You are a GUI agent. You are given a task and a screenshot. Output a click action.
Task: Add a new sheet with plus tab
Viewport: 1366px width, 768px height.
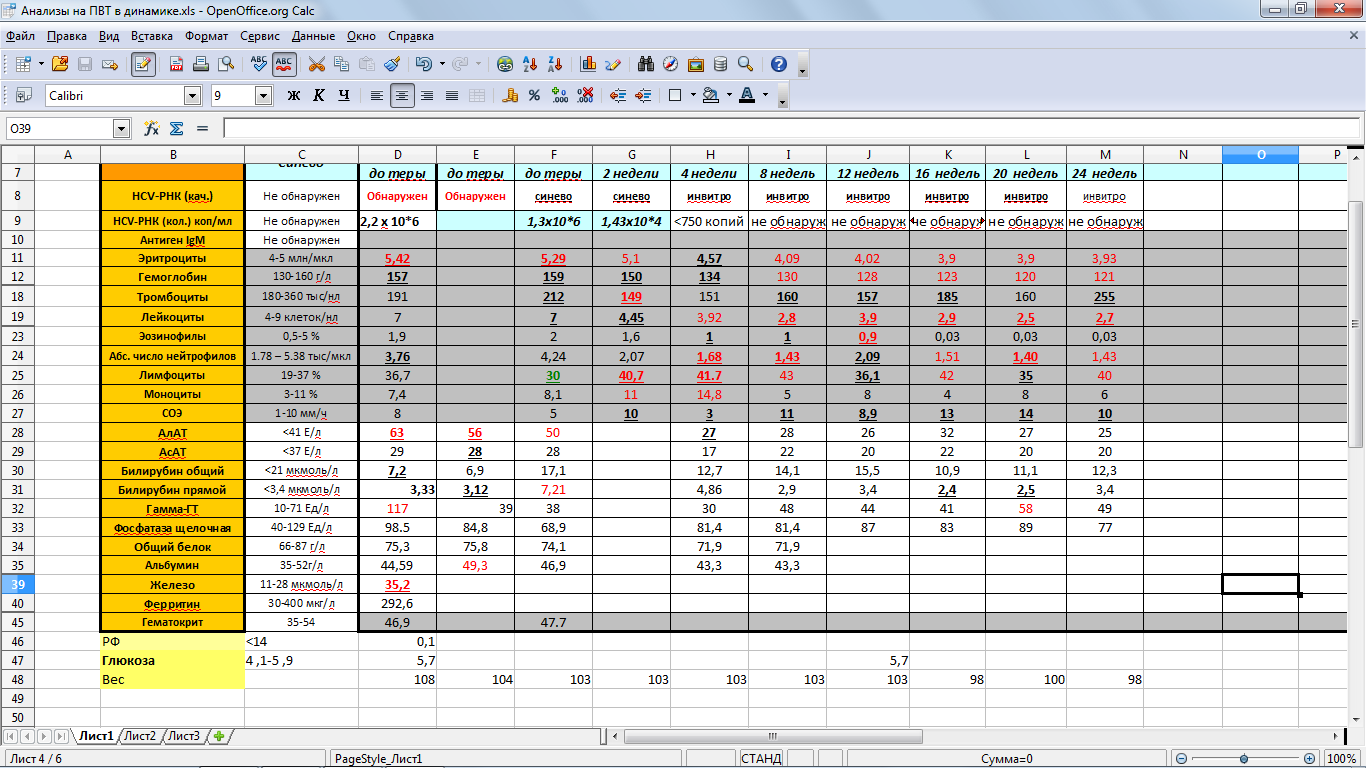click(x=219, y=736)
